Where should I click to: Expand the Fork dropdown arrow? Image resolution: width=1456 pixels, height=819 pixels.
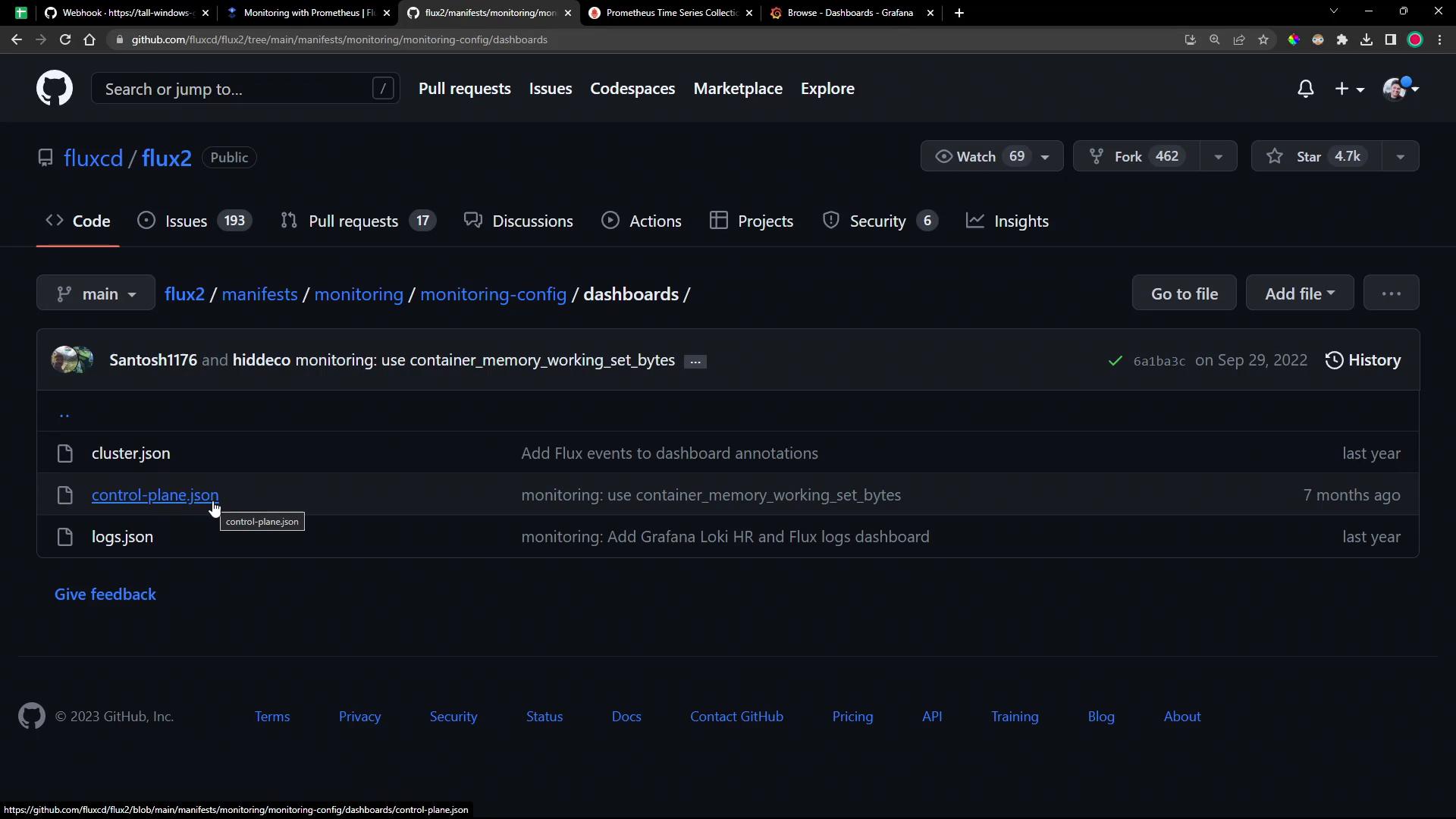1218,157
